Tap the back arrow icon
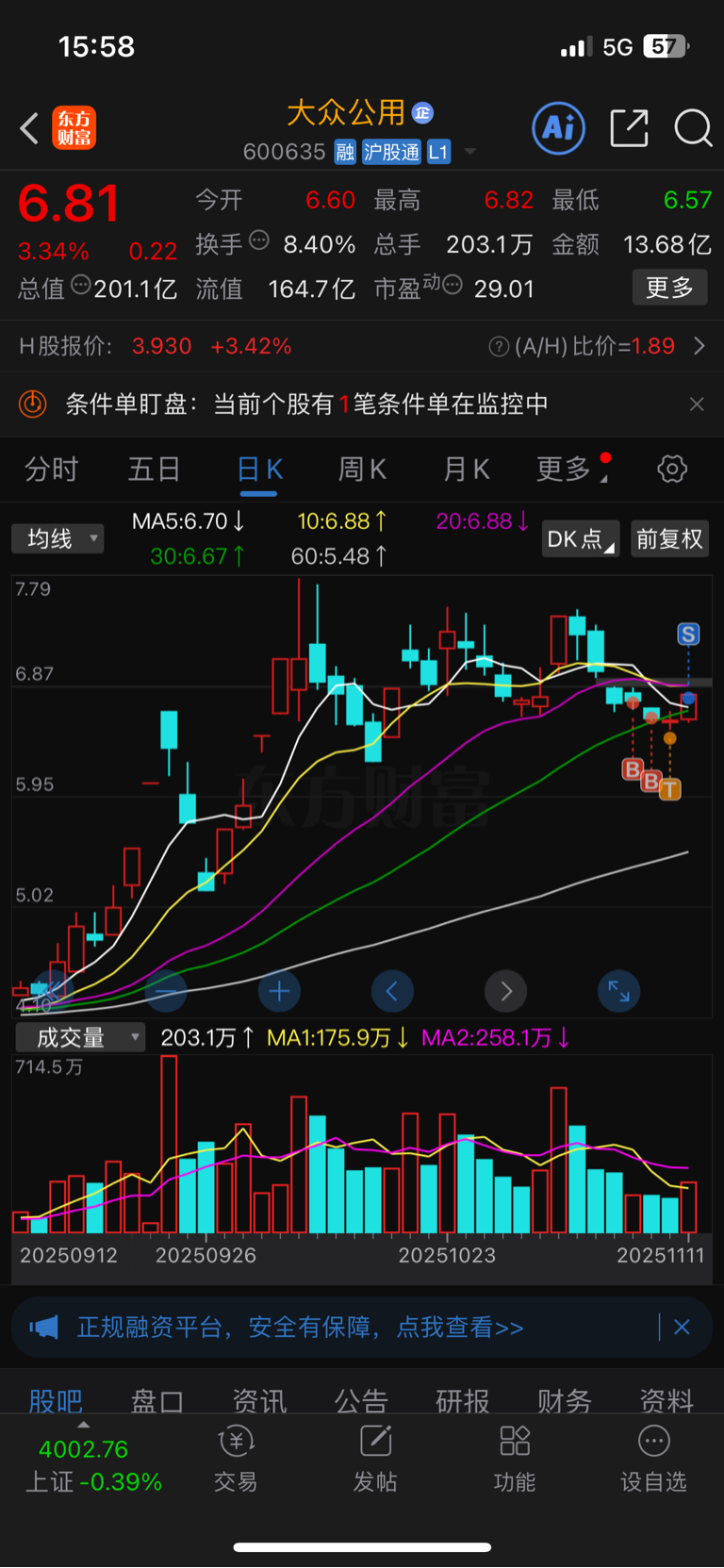The height and width of the screenshot is (1568, 724). (x=30, y=128)
